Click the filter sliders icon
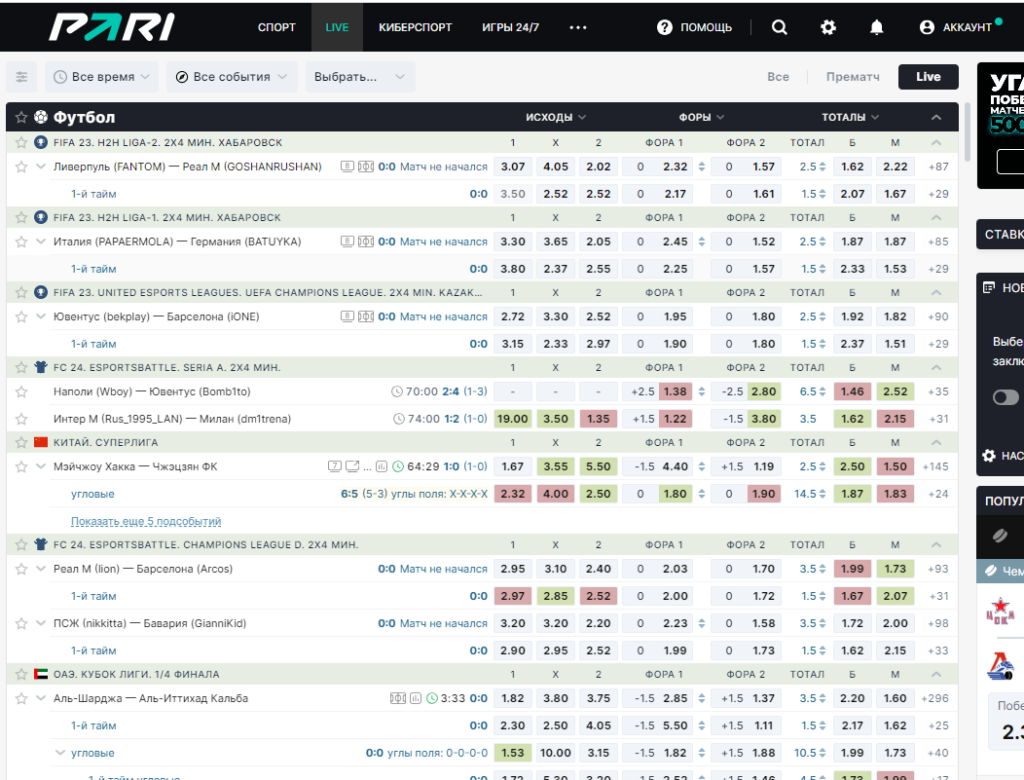 22,77
